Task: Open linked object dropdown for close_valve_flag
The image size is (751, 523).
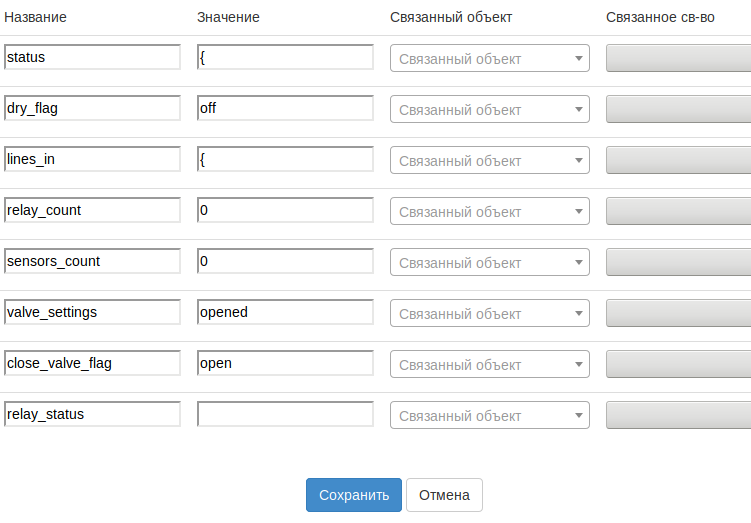Action: (x=489, y=365)
